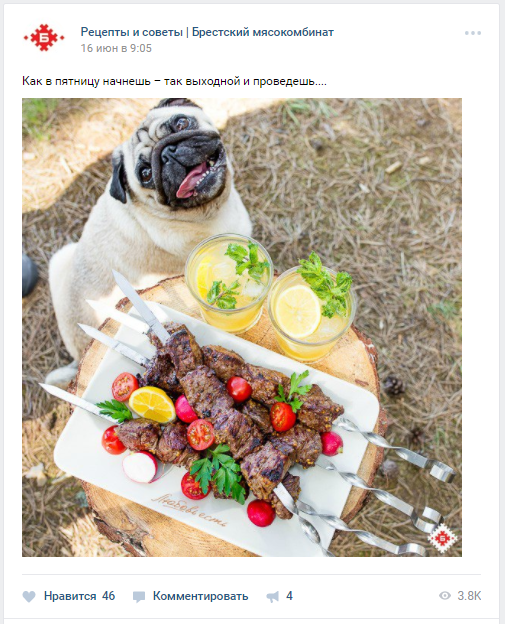Toggle the 'Нравится' like button

click(70, 596)
